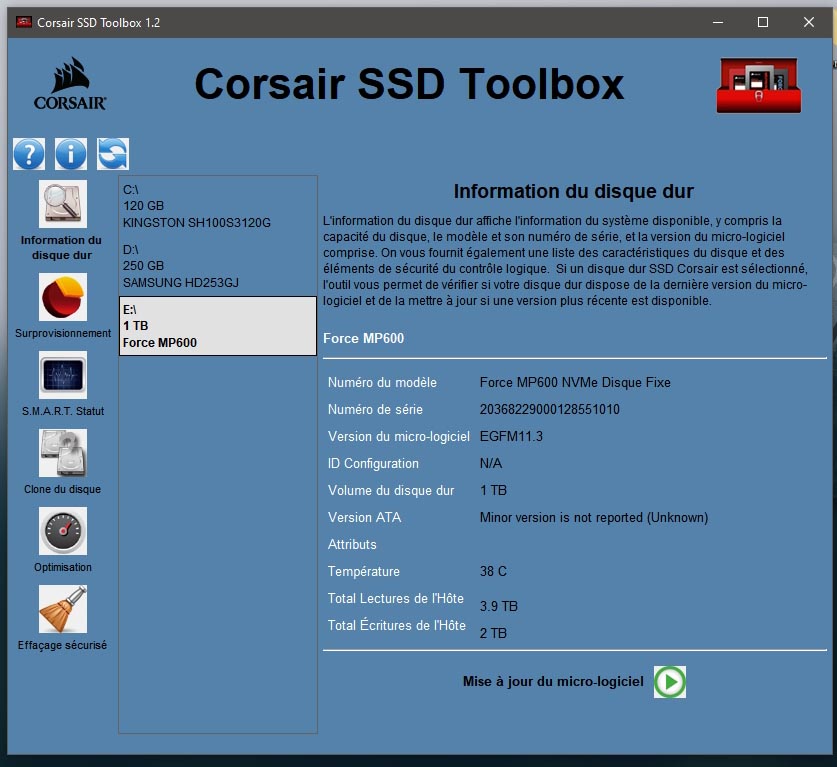
Task: Click the Température label
Action: 364,572
